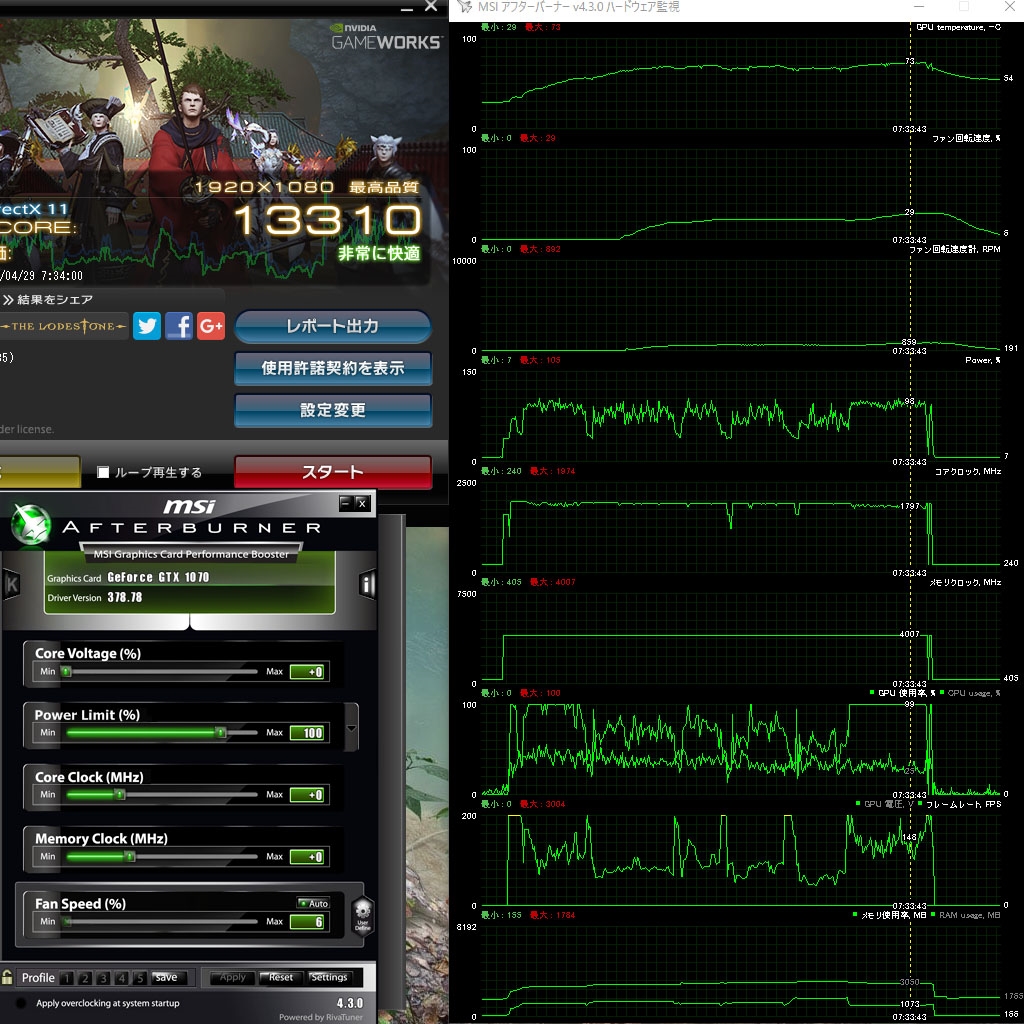Share the benchmark score on Facebook
Screen dimensions: 1024x1024
click(179, 325)
